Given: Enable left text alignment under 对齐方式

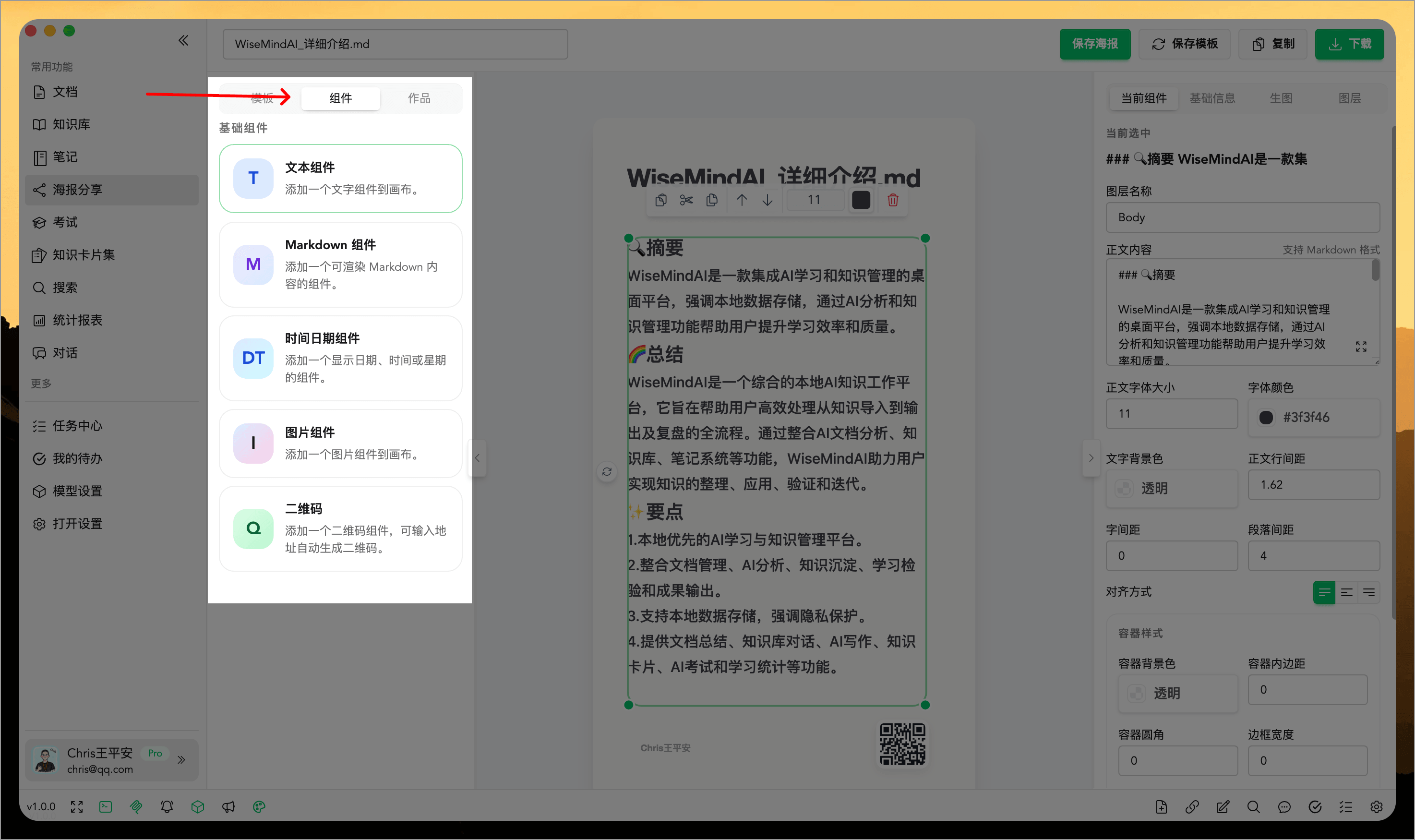Looking at the screenshot, I should [1324, 592].
